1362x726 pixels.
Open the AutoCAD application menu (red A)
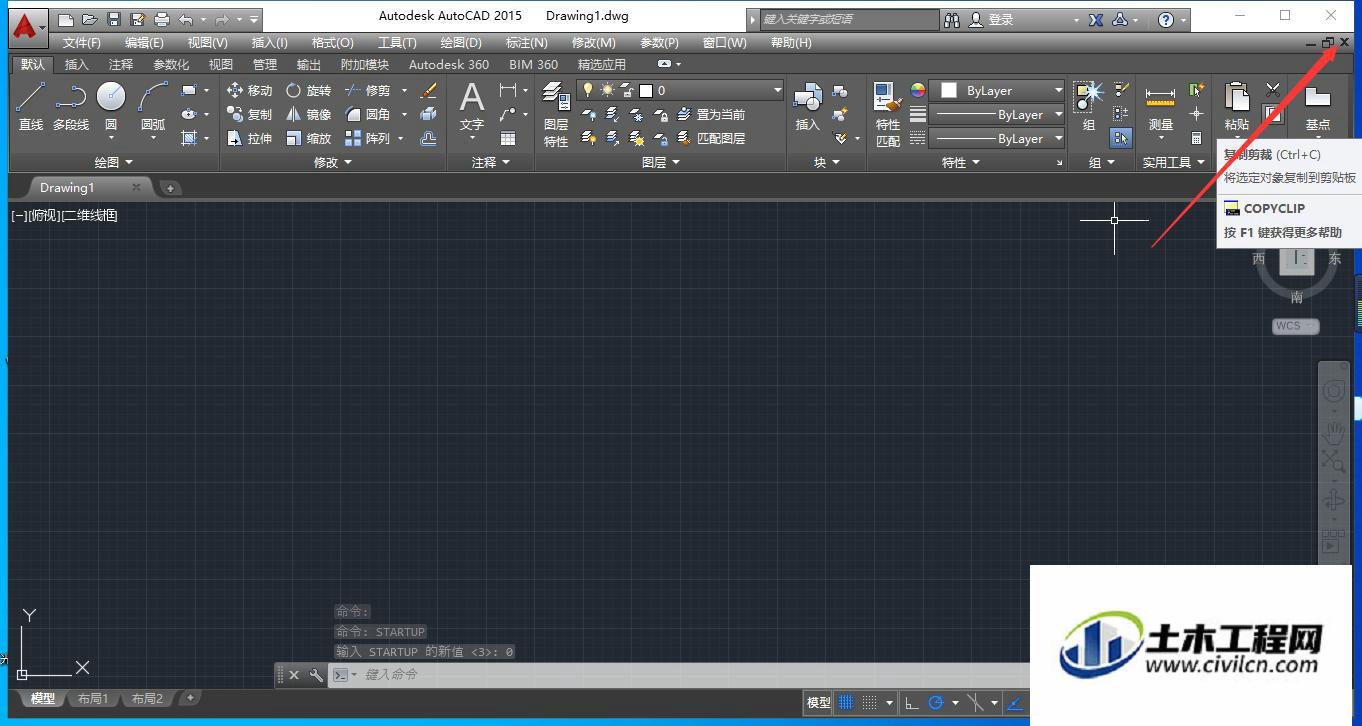26,28
